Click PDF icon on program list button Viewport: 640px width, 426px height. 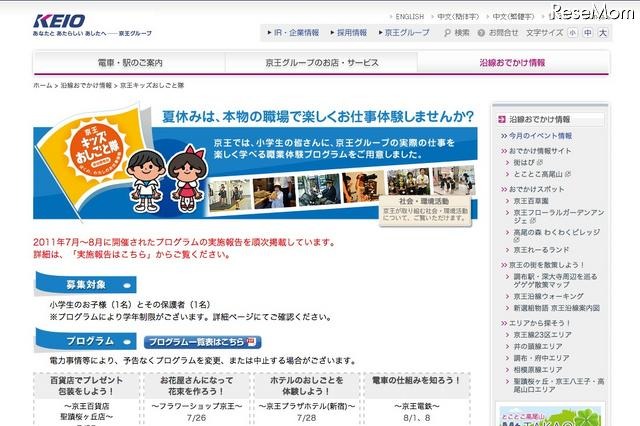[x=251, y=342]
